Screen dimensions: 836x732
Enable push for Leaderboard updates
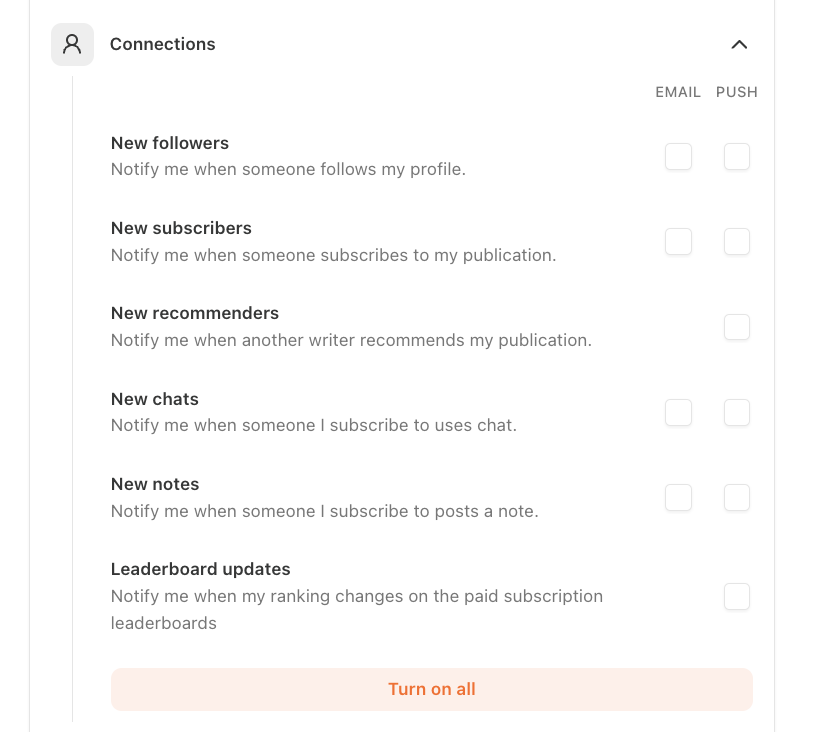pos(737,596)
